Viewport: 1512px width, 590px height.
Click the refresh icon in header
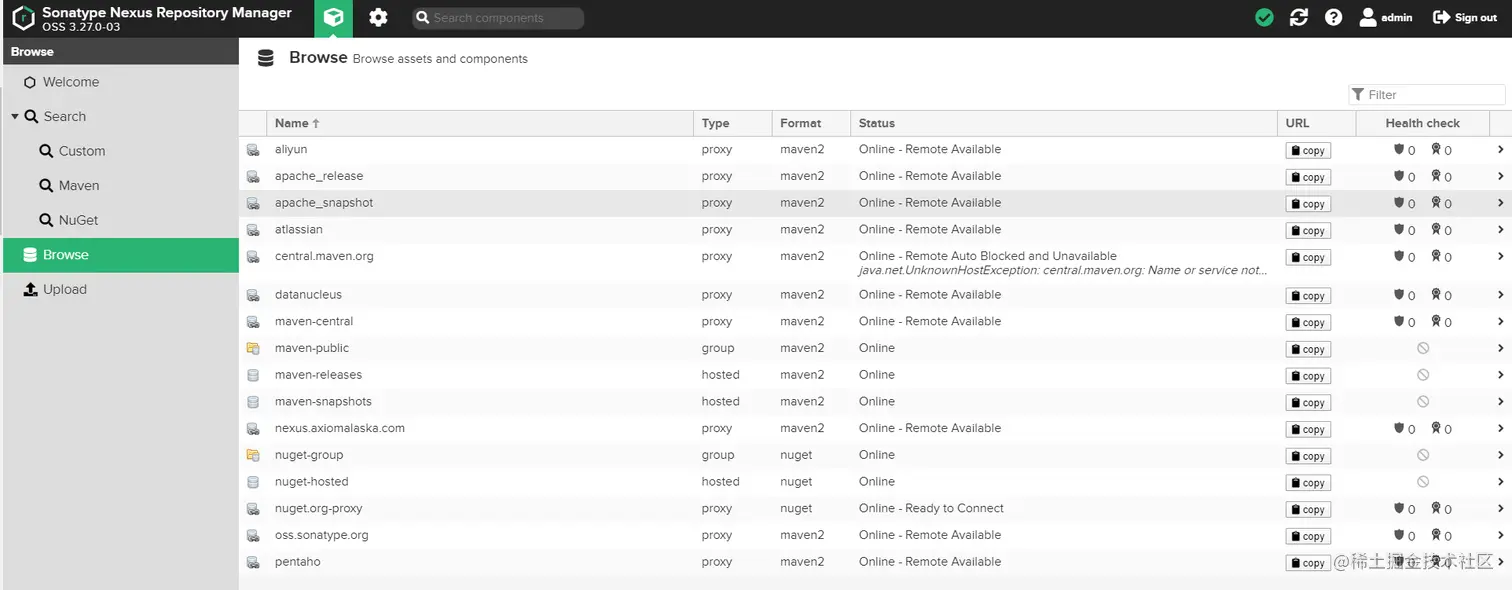click(1299, 17)
